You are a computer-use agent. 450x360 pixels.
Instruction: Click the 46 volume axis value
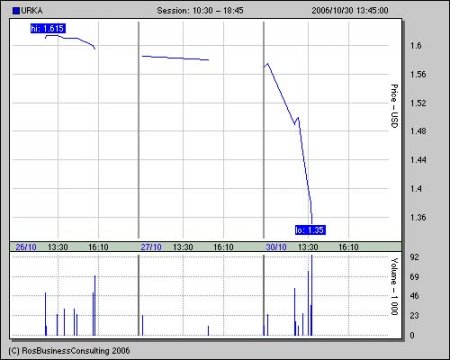(414, 296)
